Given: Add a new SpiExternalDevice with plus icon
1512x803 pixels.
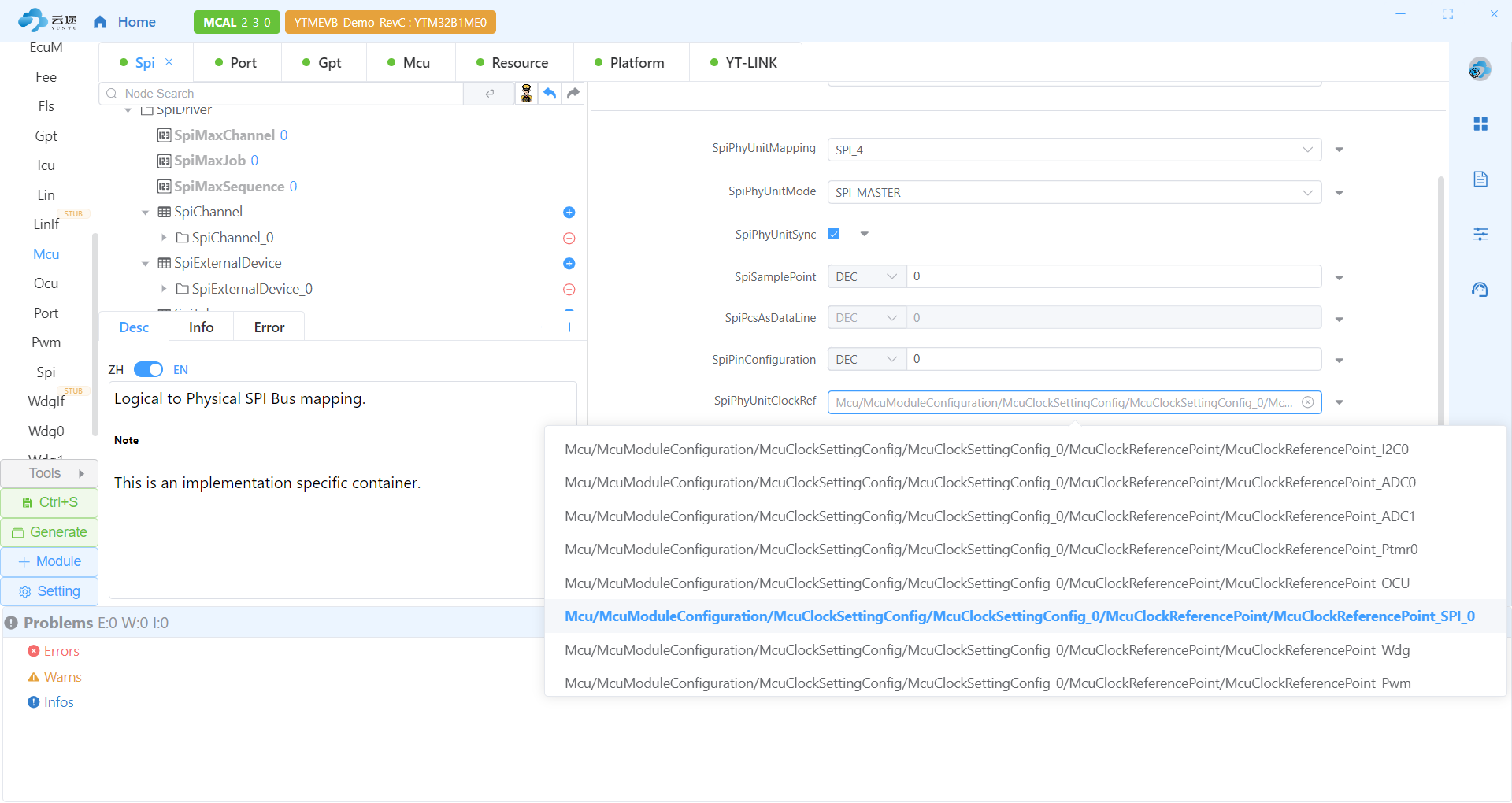Looking at the screenshot, I should 569,264.
